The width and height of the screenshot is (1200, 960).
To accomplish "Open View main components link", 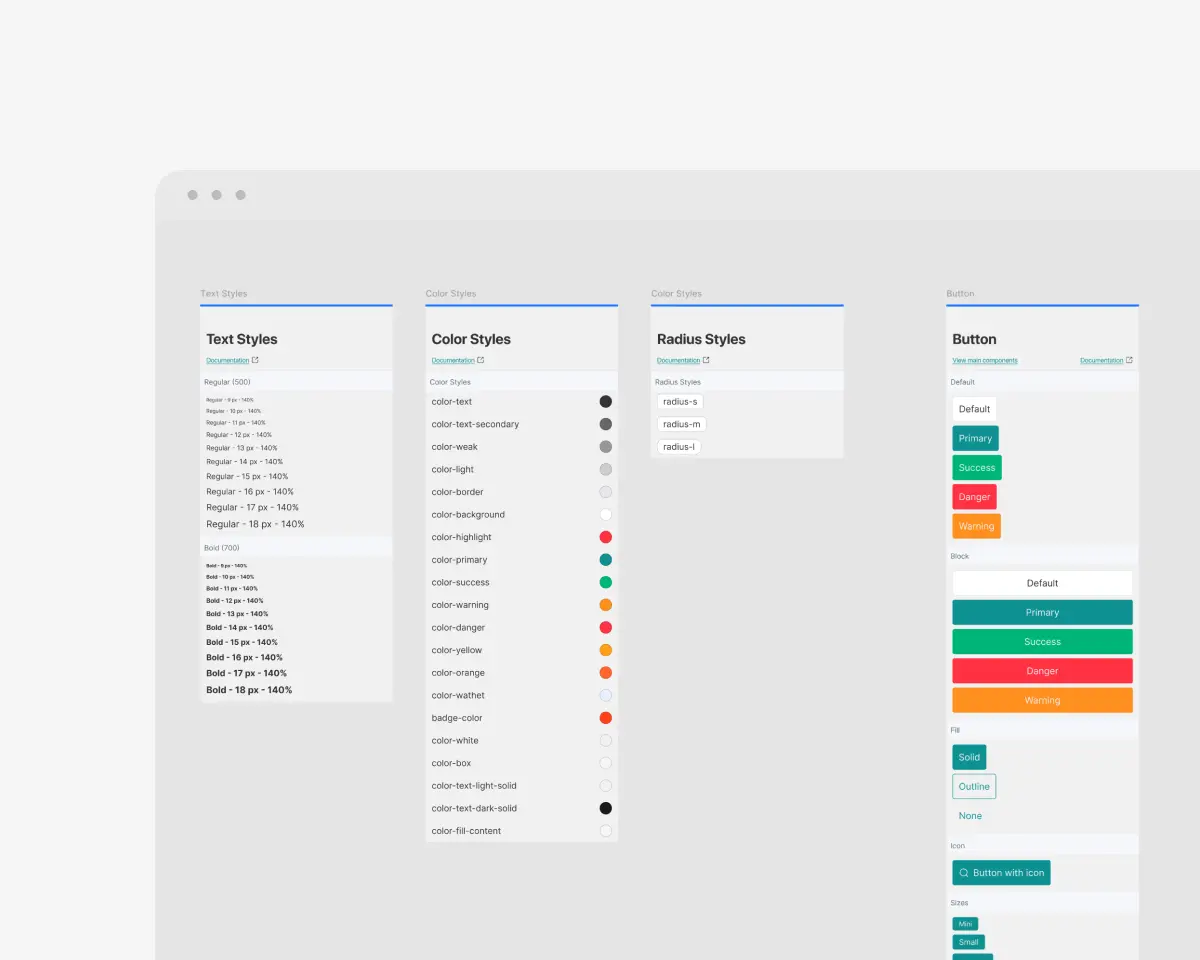I will point(985,360).
